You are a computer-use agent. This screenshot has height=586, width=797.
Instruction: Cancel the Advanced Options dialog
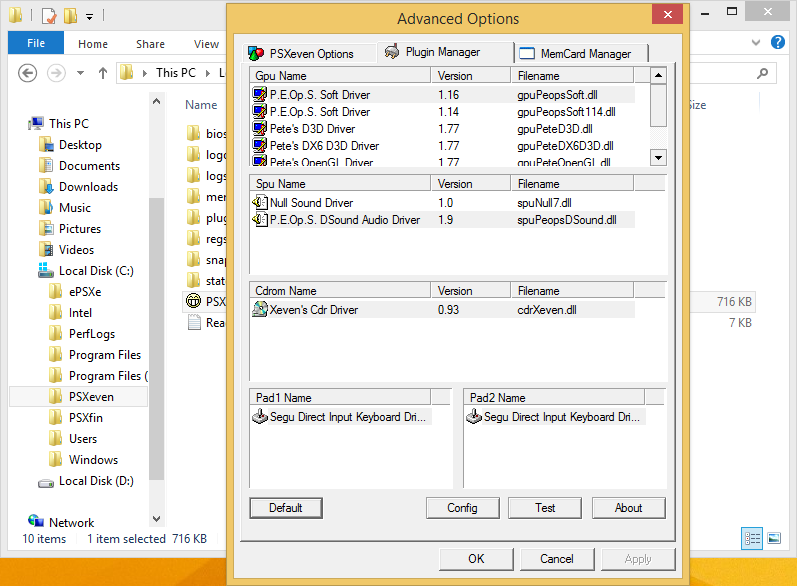[557, 559]
